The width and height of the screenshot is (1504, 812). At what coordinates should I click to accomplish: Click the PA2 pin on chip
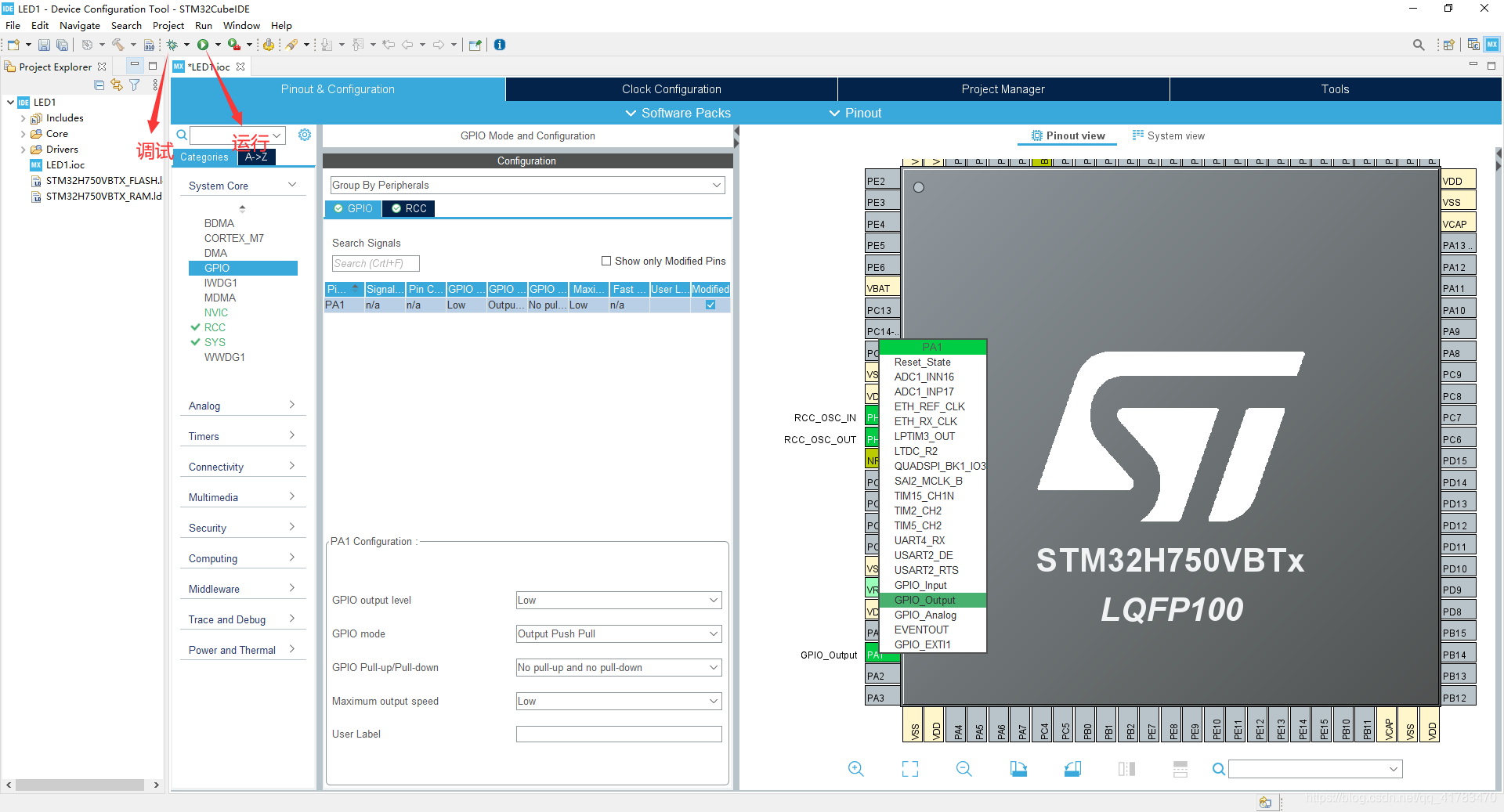pyautogui.click(x=881, y=675)
